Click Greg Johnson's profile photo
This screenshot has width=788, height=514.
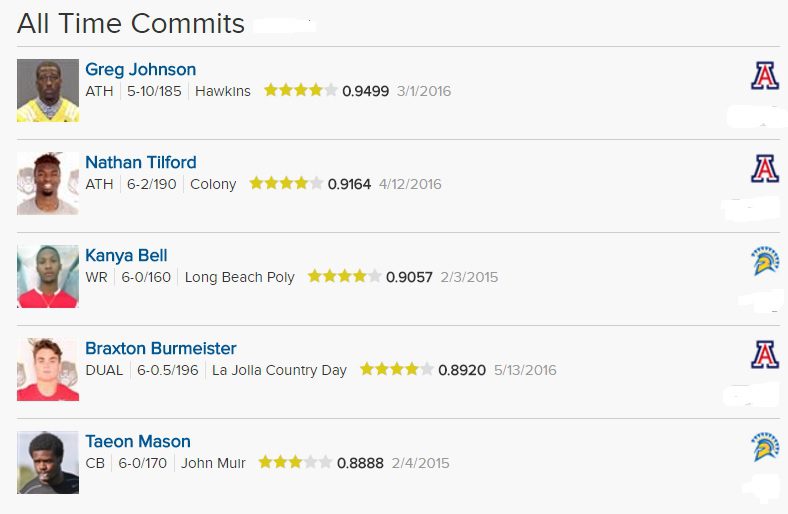(x=48, y=91)
